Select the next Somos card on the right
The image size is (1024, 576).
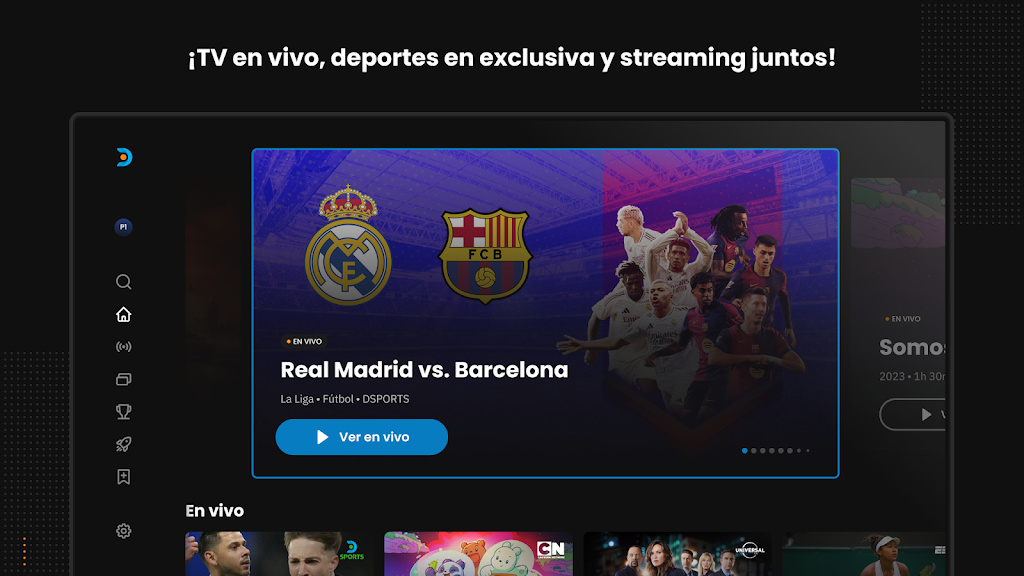tap(898, 307)
